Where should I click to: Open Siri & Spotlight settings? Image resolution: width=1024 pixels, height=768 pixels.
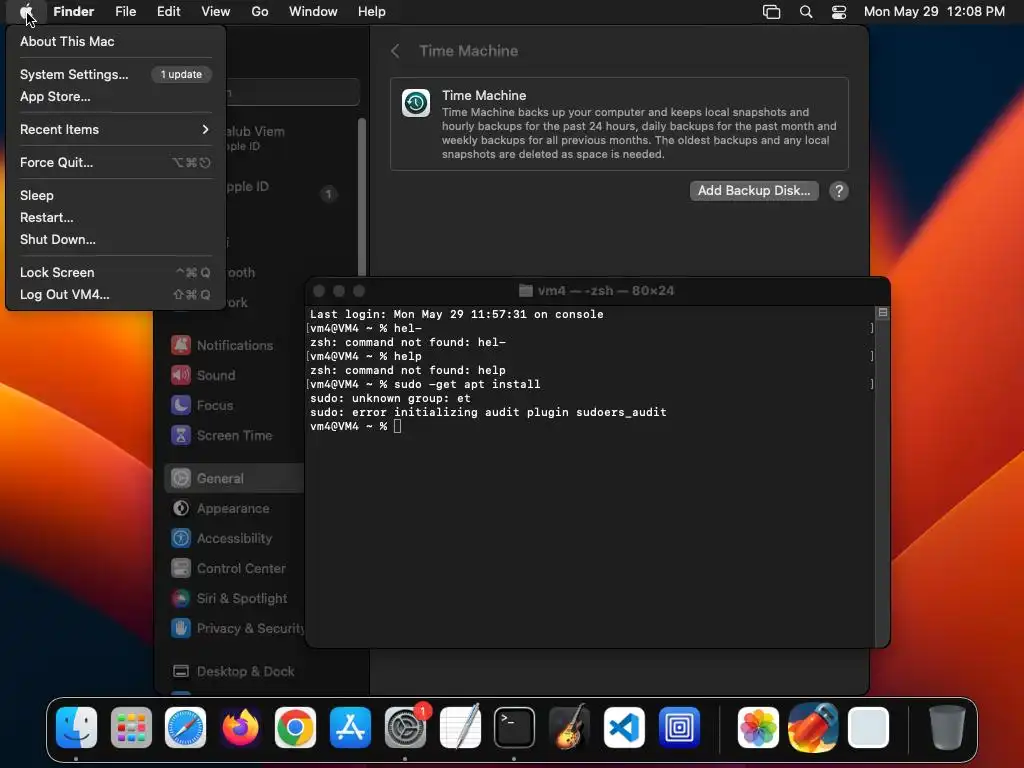234,598
